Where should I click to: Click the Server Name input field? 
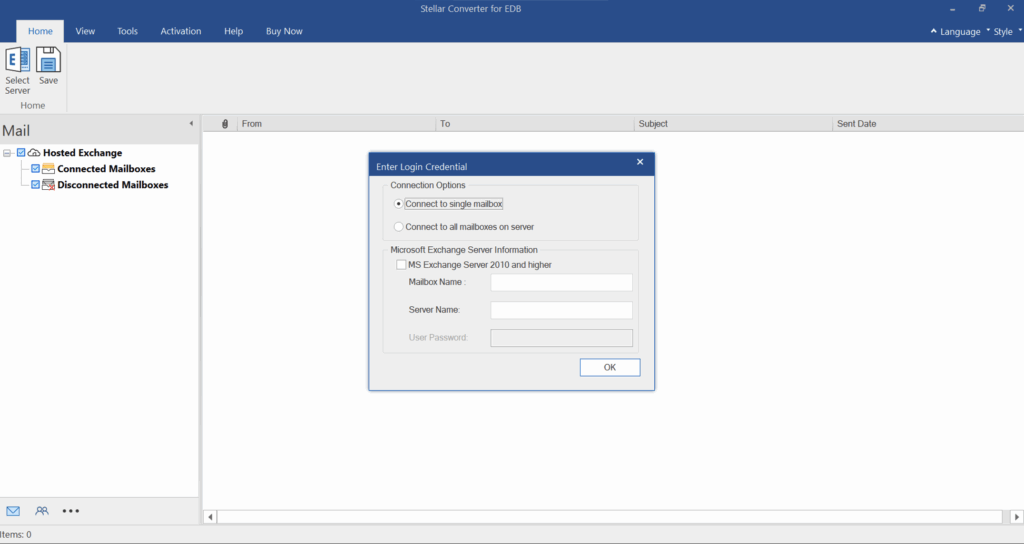562,310
